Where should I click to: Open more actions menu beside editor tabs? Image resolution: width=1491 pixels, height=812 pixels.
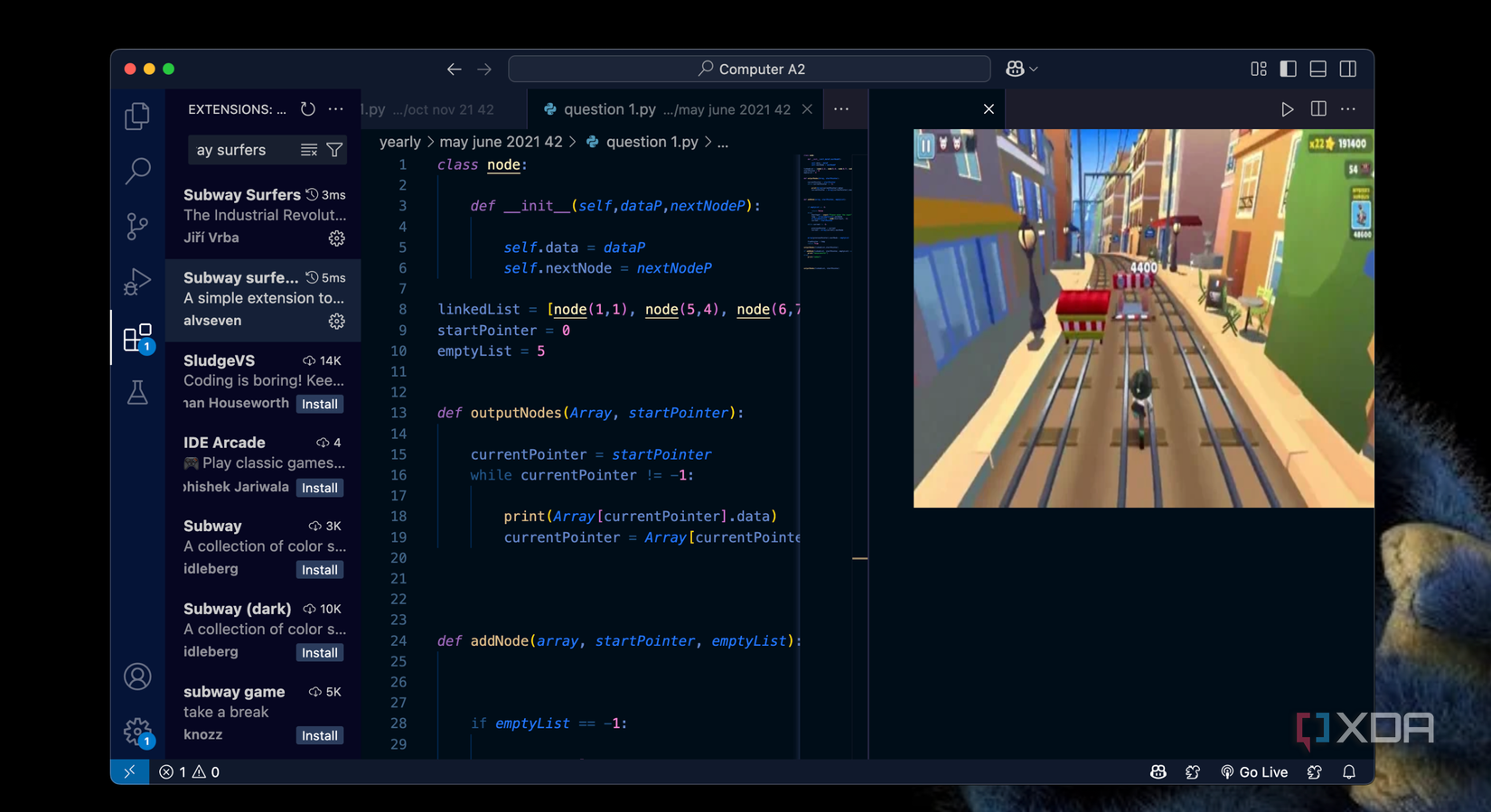[841, 109]
